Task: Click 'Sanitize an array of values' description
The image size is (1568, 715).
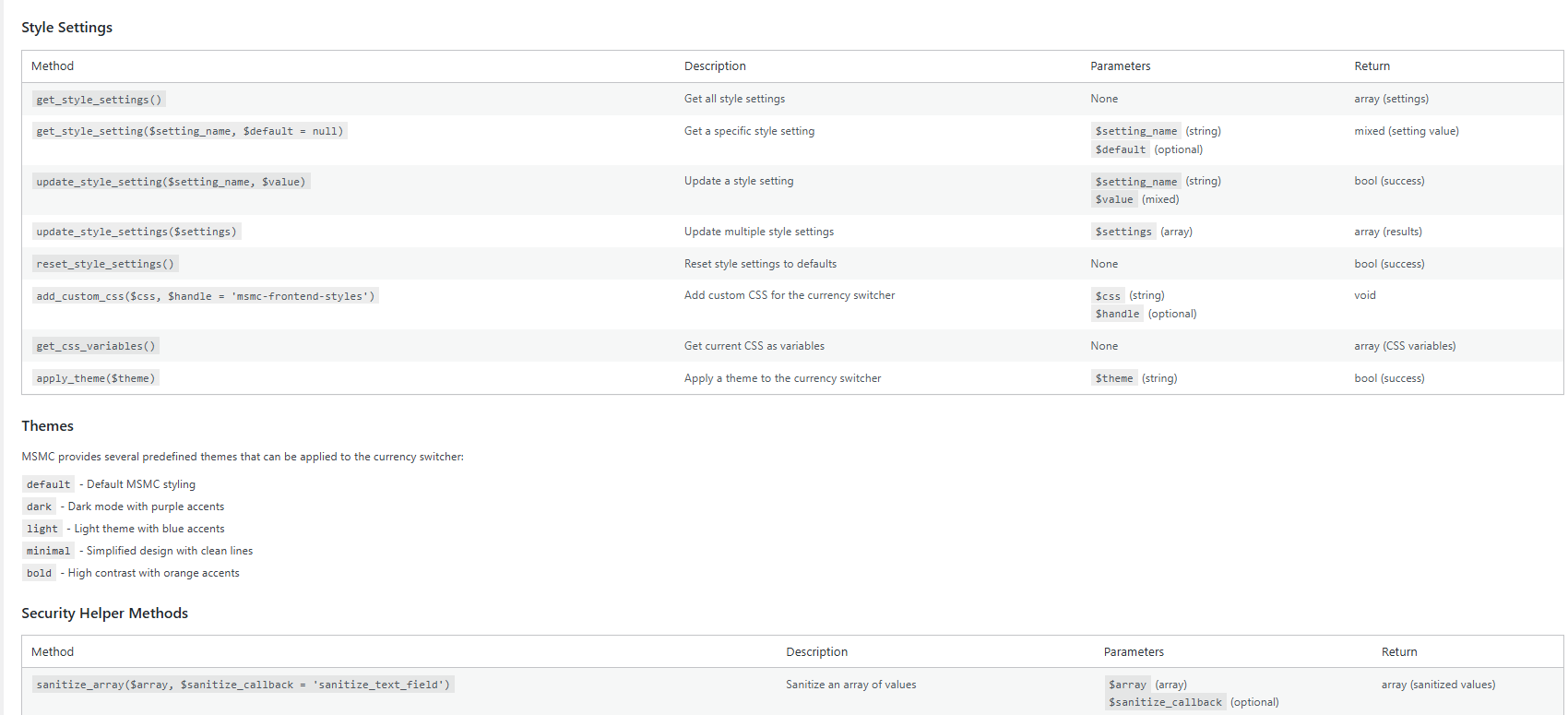Action: (x=851, y=685)
